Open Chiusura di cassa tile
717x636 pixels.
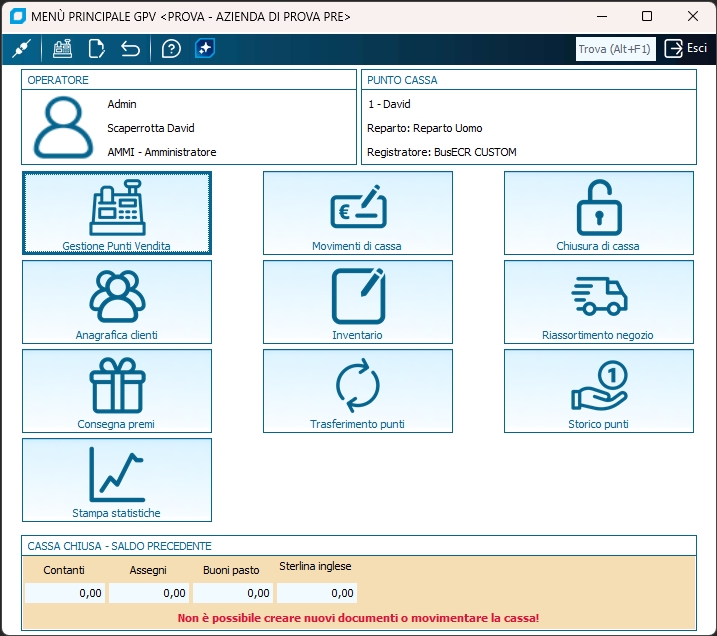pos(598,213)
